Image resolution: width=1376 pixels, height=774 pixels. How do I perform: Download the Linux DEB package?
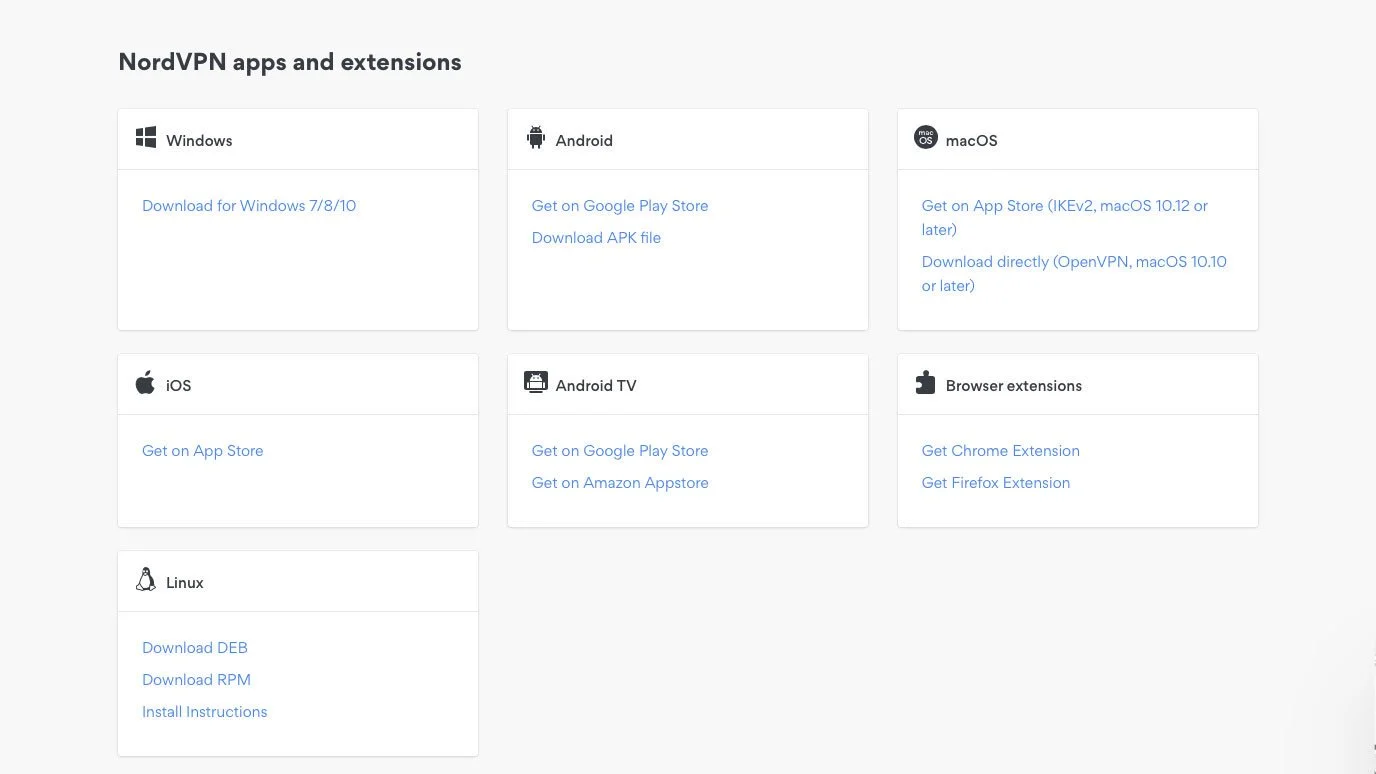195,648
